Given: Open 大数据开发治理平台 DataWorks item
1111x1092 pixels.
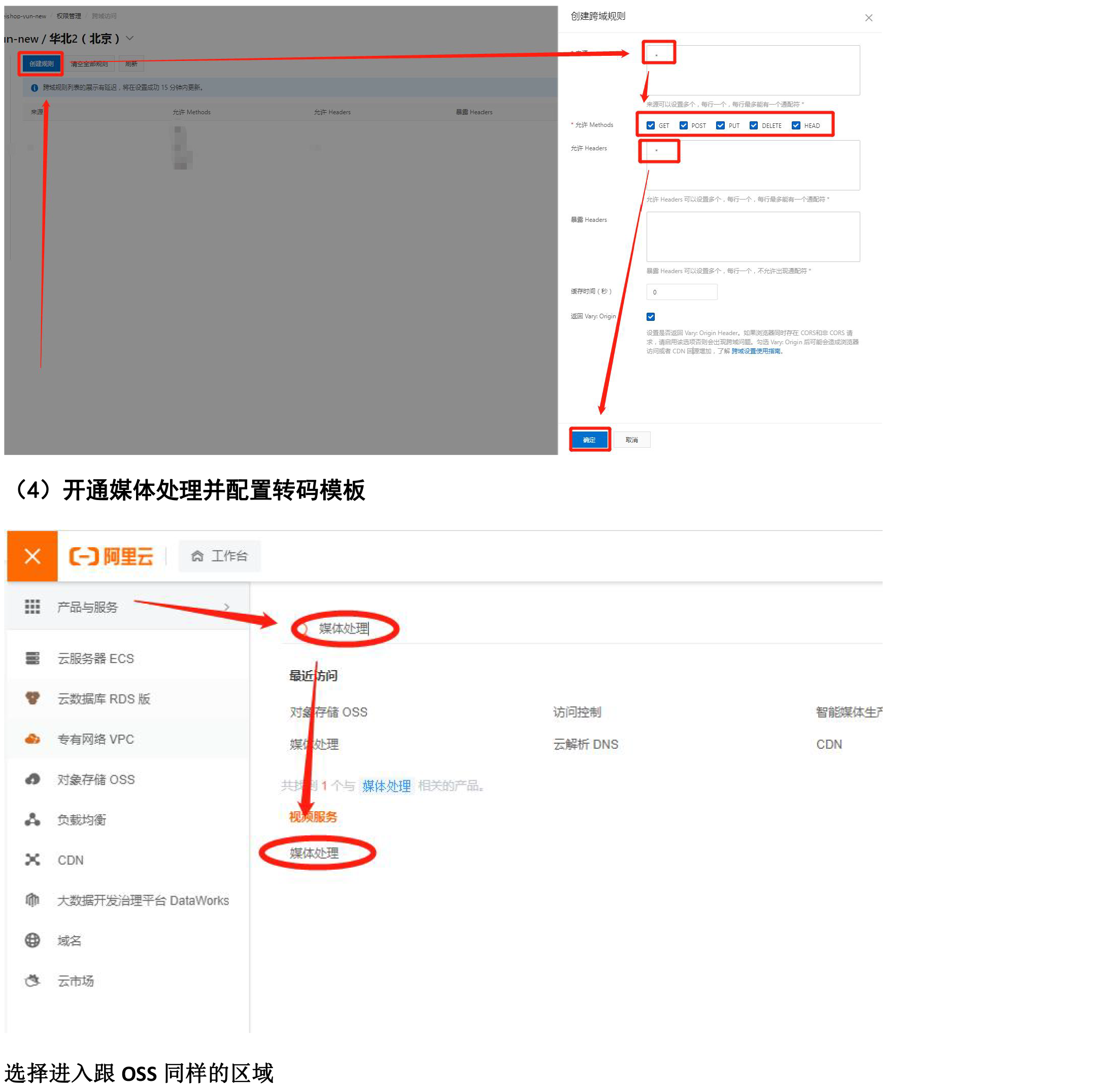Looking at the screenshot, I should pyautogui.click(x=143, y=901).
